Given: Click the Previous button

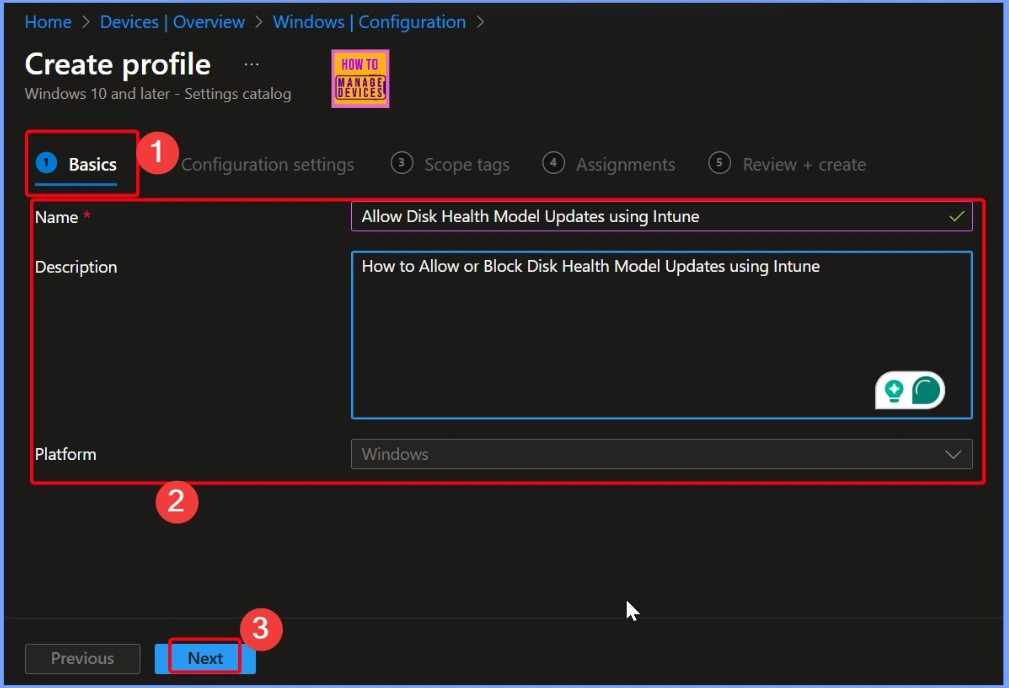Looking at the screenshot, I should coord(82,658).
